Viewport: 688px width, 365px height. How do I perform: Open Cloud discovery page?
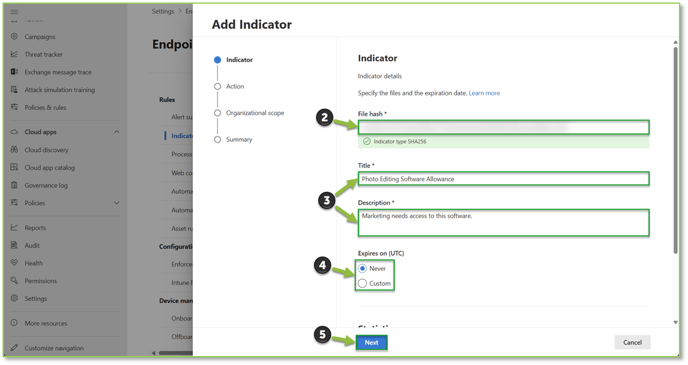[47, 150]
